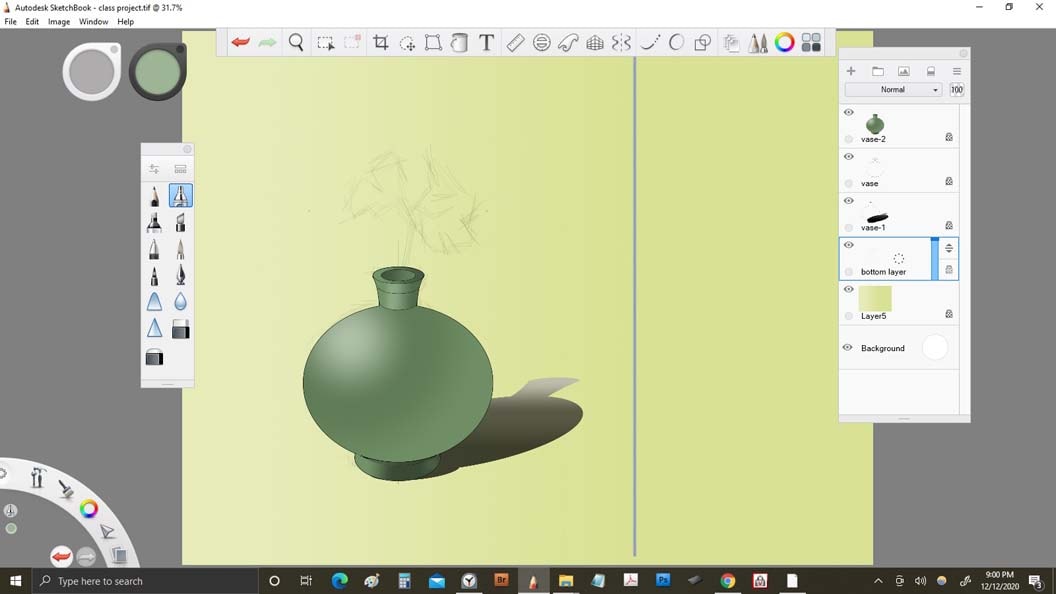Screen dimensions: 1056x594
Task: Select the Transform tool
Action: coord(433,43)
